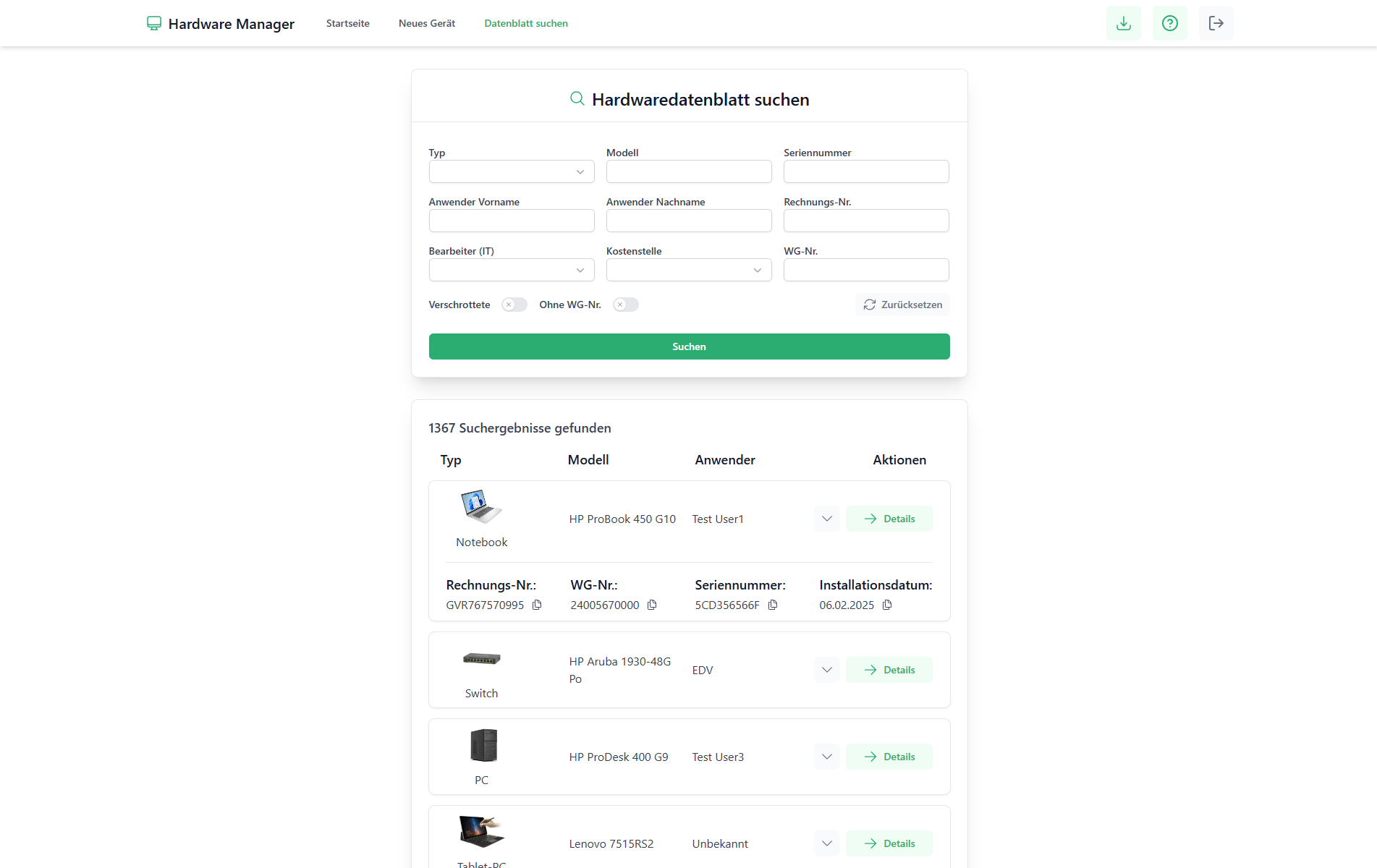Viewport: 1377px width, 868px height.
Task: Open the Neues Gerät page
Action: coord(426,22)
